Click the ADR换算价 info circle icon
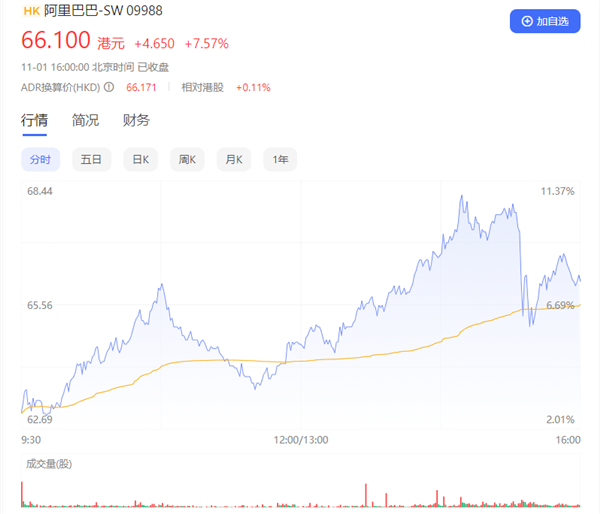 point(109,87)
